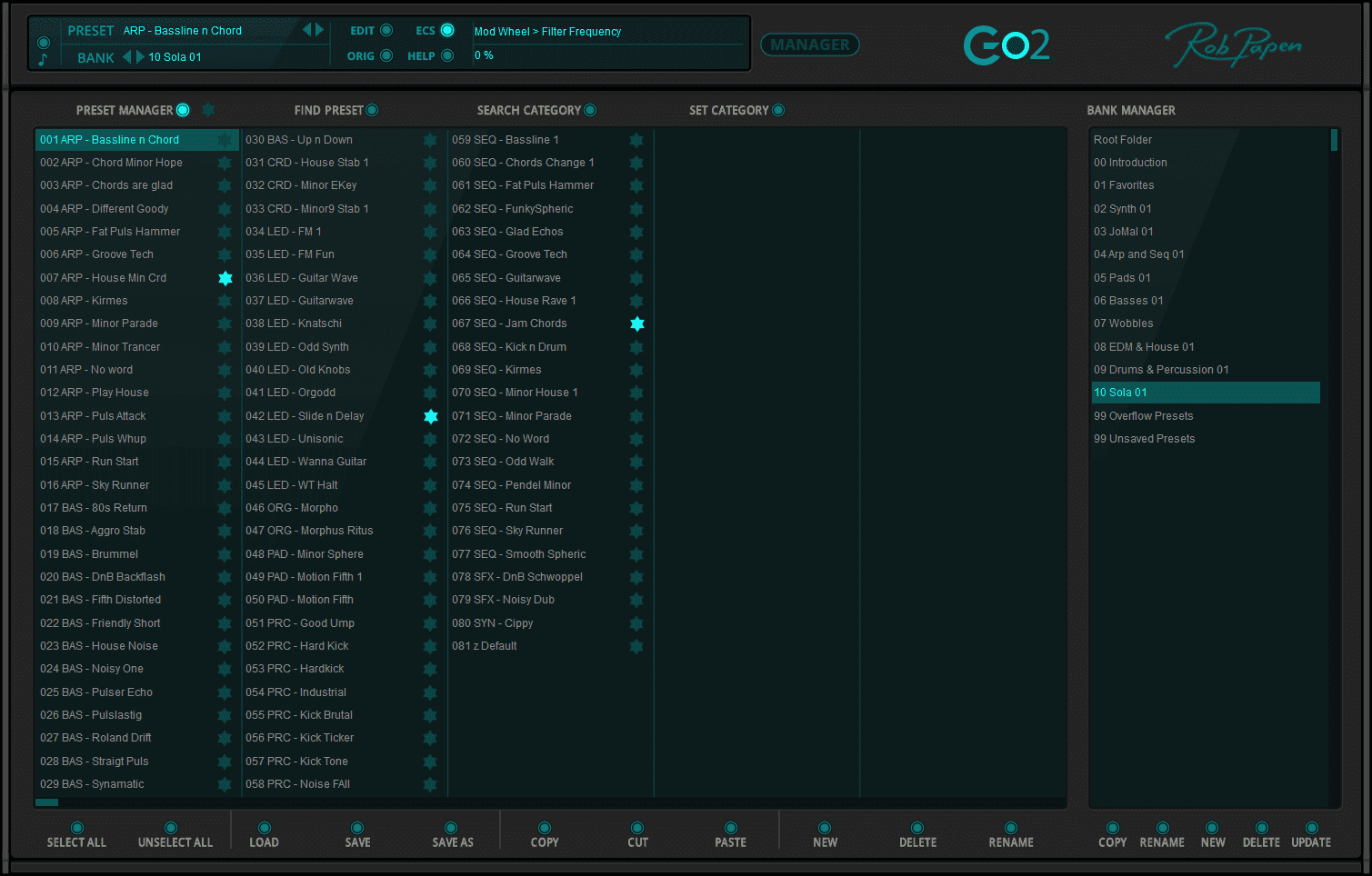The height and width of the screenshot is (876, 1372).
Task: Go to next preset with right arrow
Action: coord(319,30)
